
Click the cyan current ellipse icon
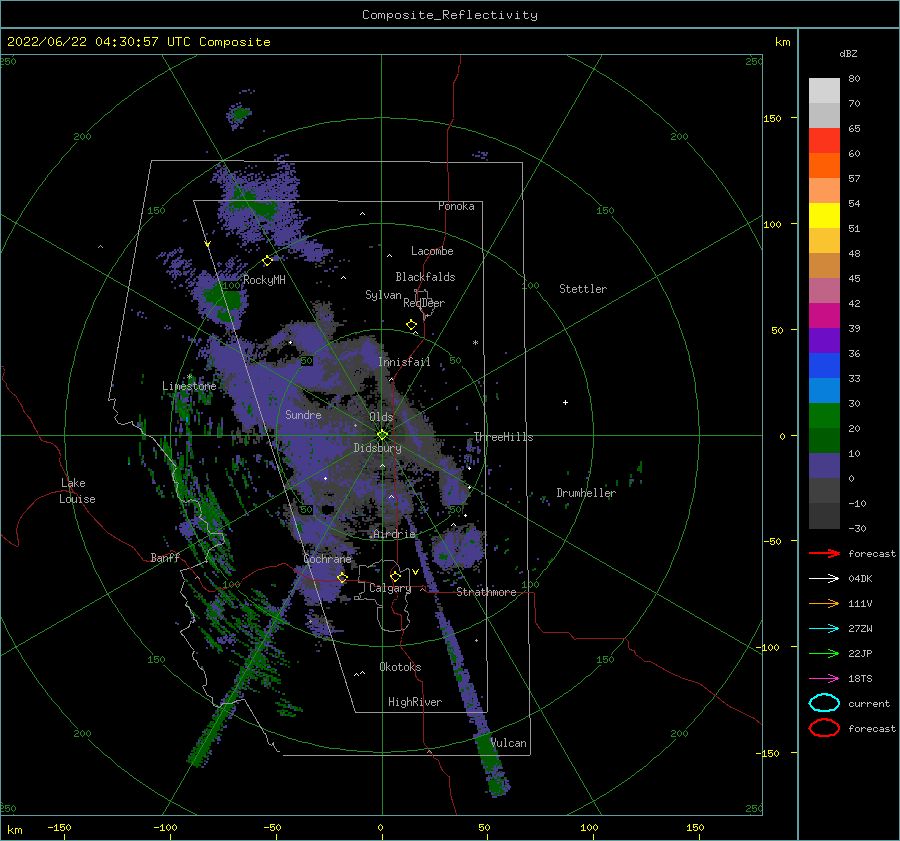pyautogui.click(x=824, y=703)
